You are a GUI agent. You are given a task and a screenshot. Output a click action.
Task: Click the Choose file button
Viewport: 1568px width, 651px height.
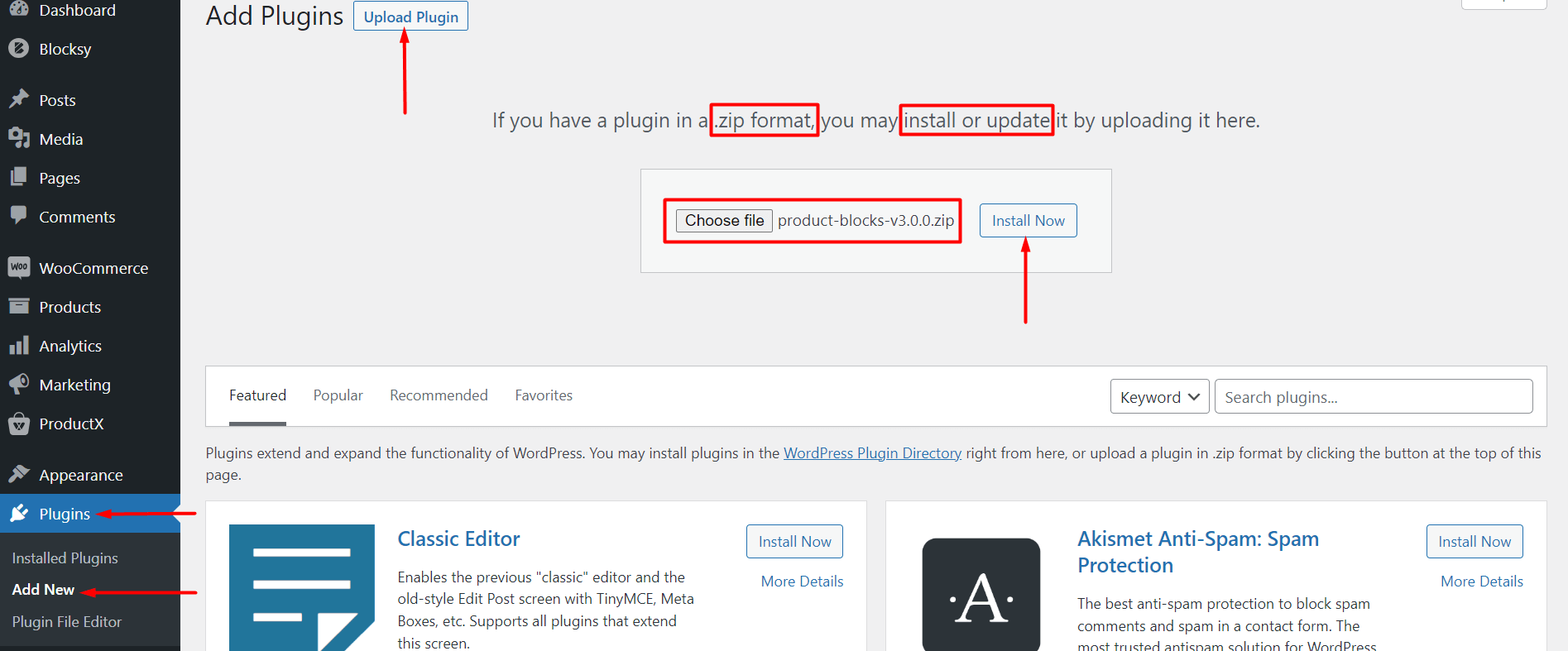point(724,220)
